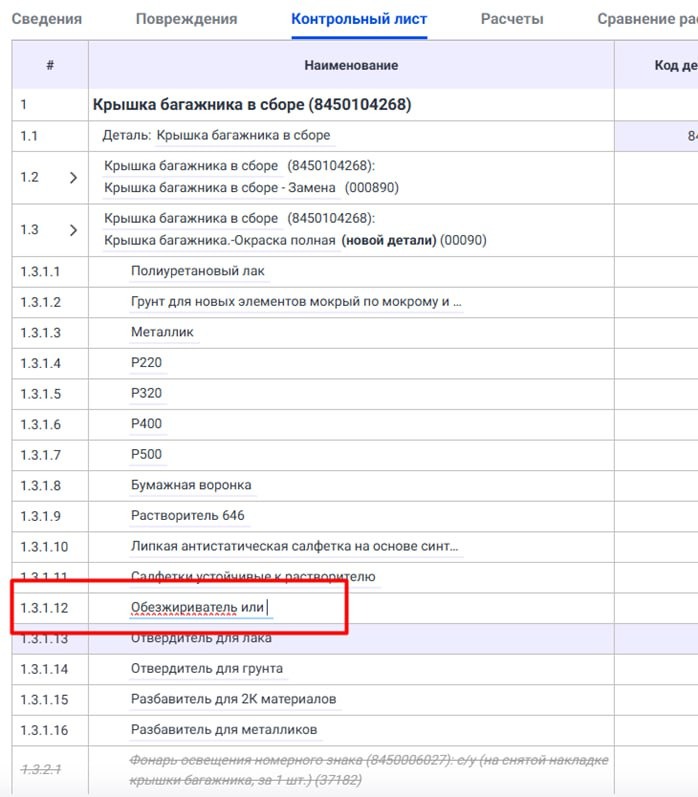Click the P220 abrasive entry
Viewport: 698px width, 797px height.
pos(146,363)
